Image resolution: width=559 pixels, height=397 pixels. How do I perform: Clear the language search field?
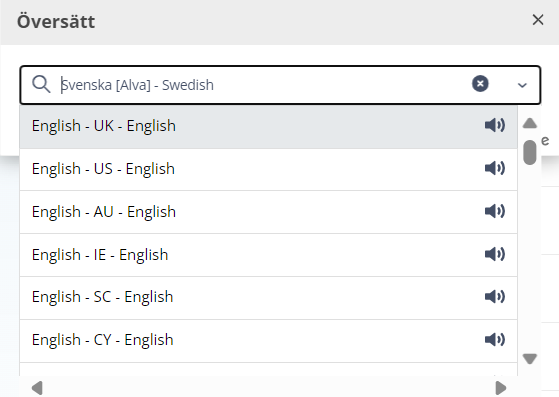point(480,84)
